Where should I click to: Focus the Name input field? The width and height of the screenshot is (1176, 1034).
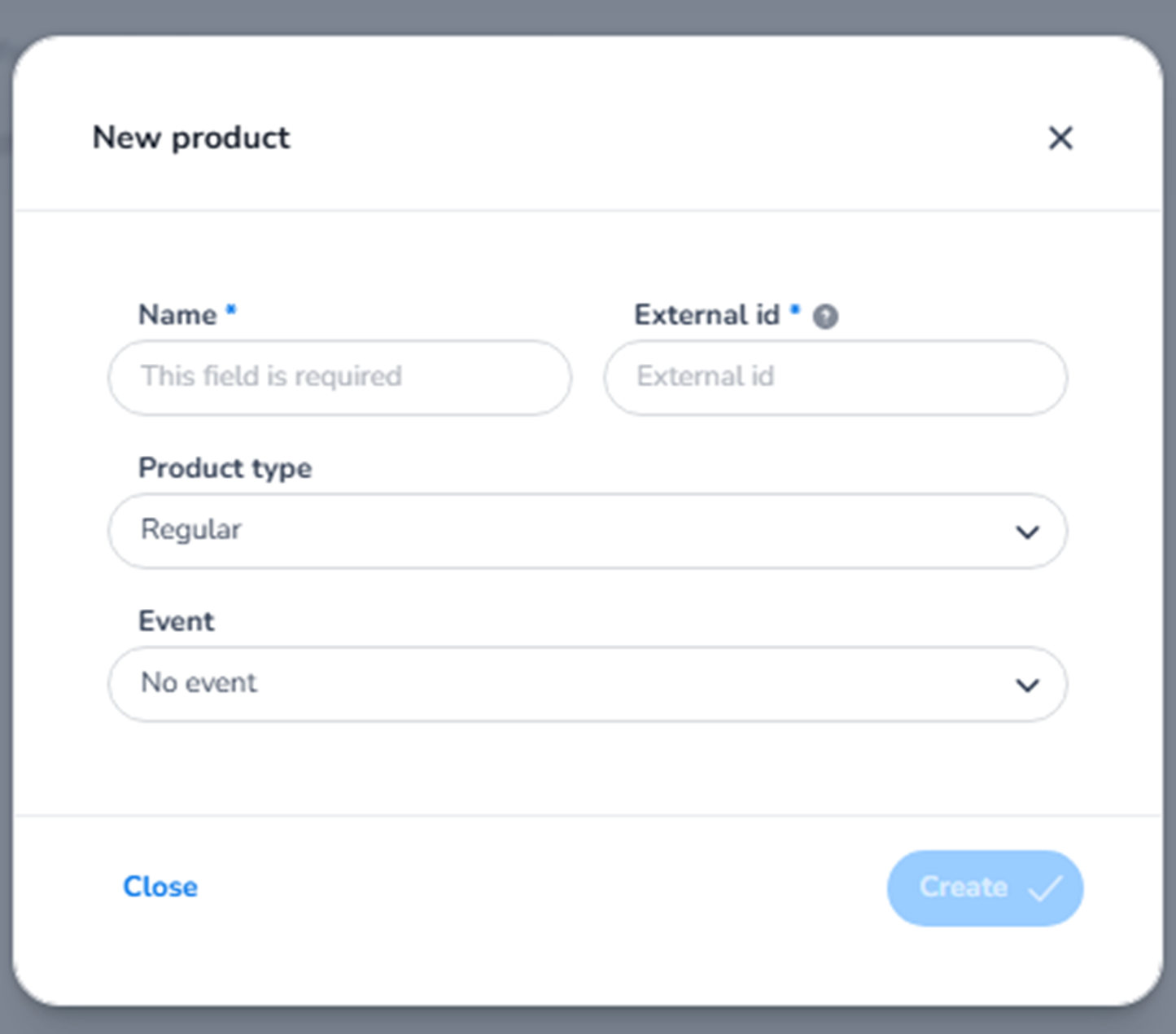pyautogui.click(x=339, y=378)
